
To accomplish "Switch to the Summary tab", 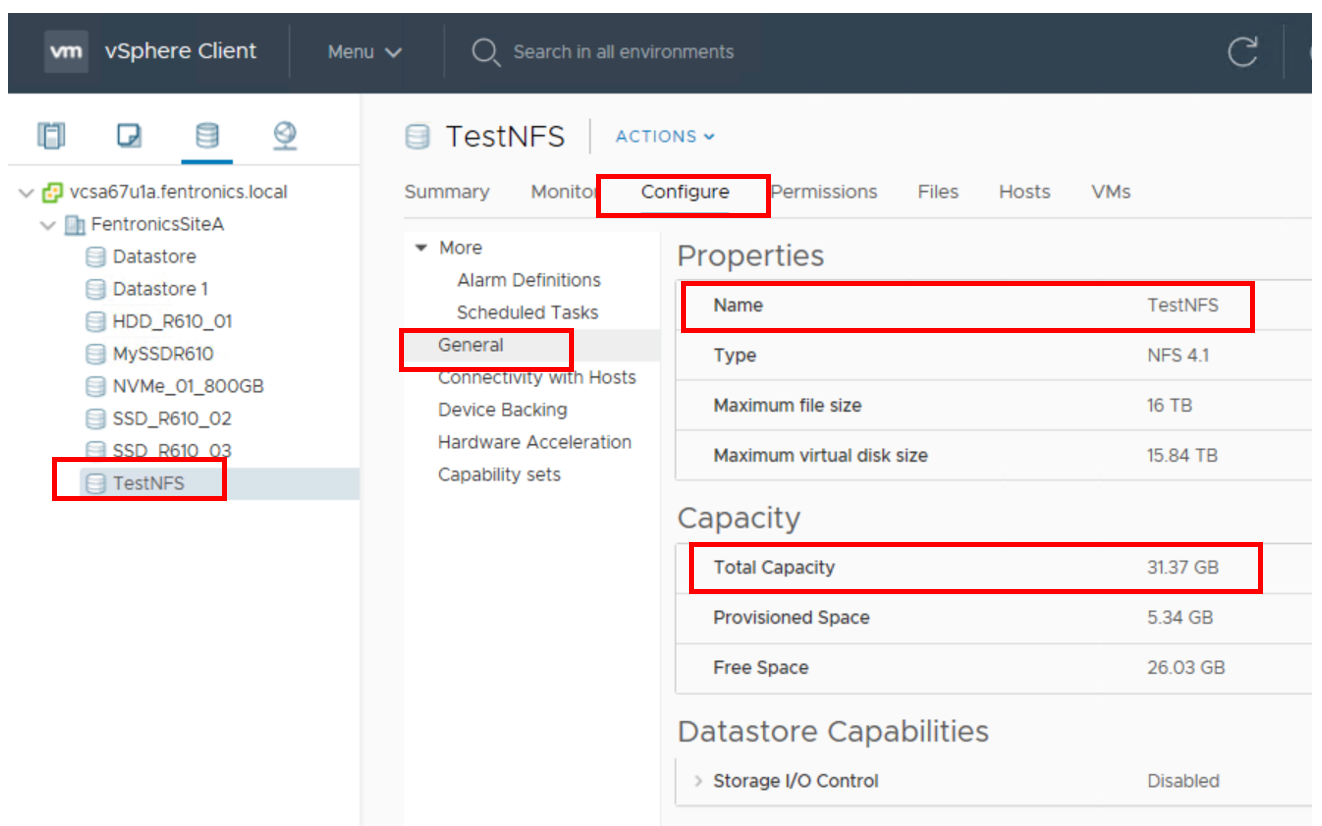I will (447, 192).
